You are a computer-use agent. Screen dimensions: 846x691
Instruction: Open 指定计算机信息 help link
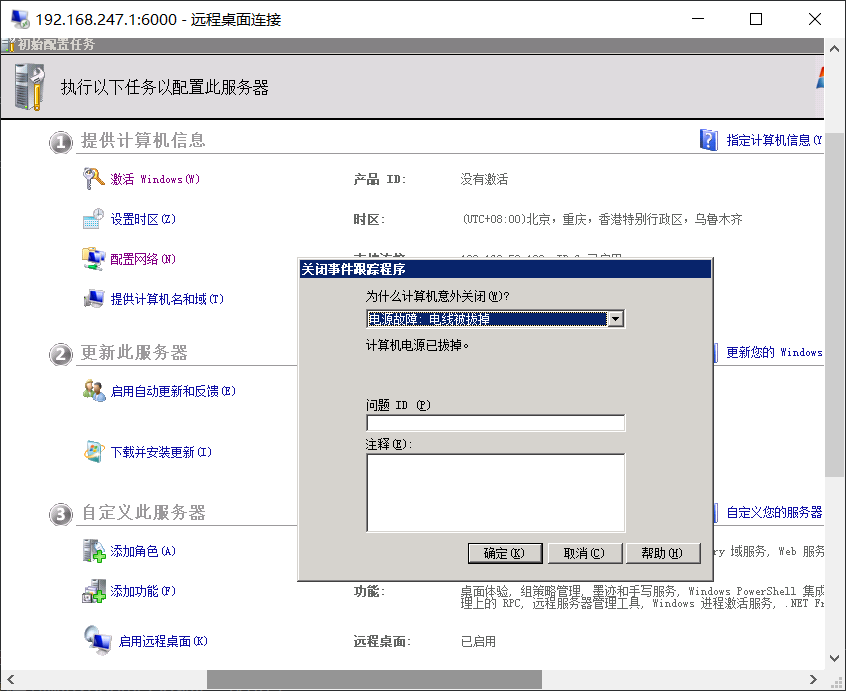point(774,140)
